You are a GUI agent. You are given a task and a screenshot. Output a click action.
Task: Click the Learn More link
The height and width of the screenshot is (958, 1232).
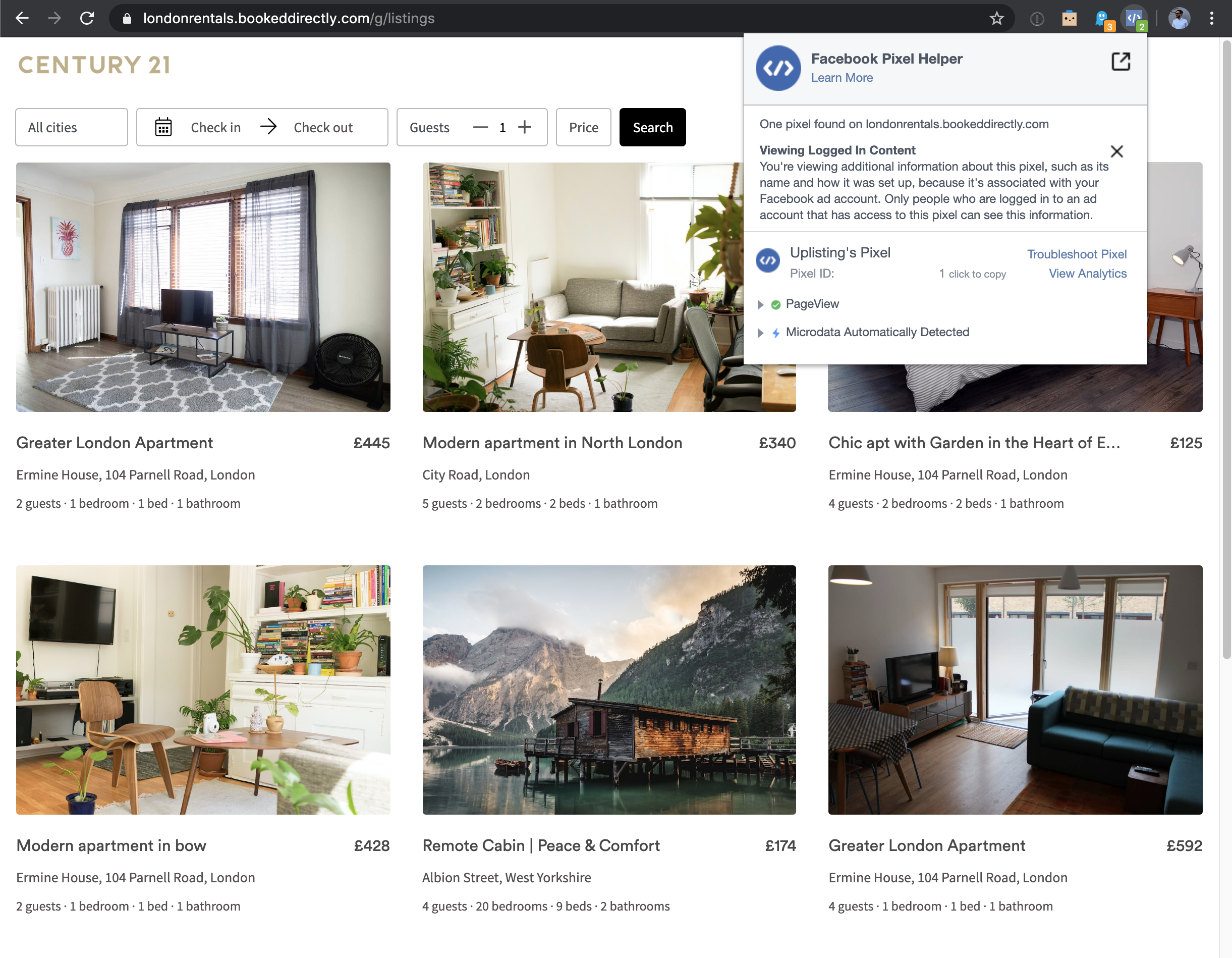(842, 78)
